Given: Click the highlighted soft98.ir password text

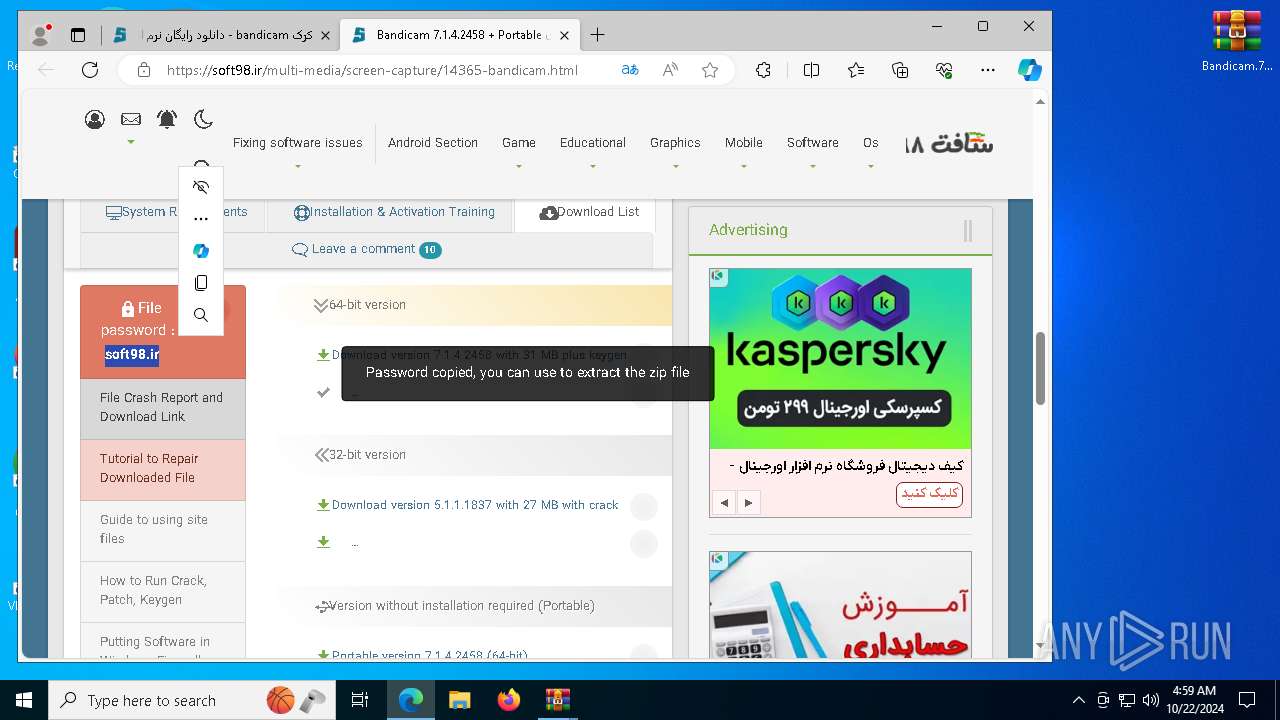Looking at the screenshot, I should pyautogui.click(x=132, y=354).
